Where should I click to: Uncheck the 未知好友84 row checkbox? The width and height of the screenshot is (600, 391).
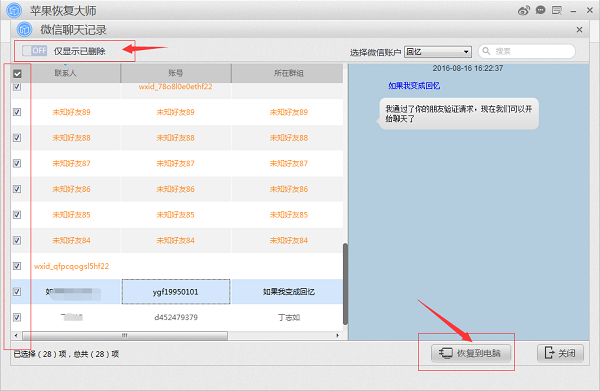click(17, 240)
